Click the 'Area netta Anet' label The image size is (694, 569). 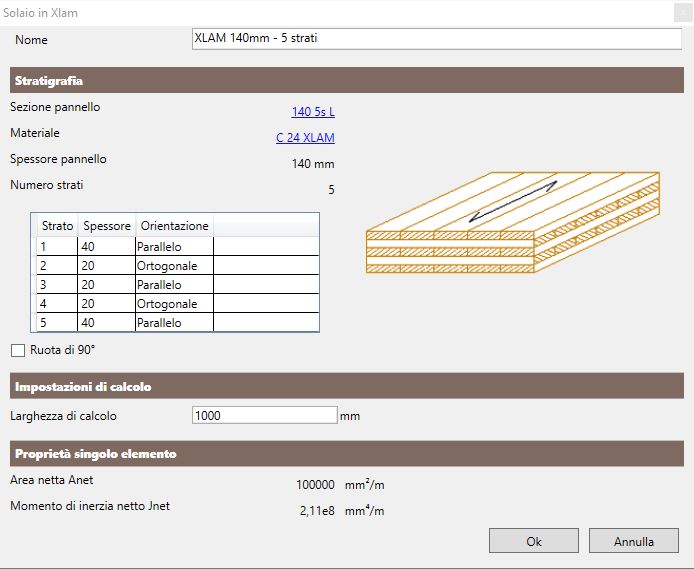point(52,480)
